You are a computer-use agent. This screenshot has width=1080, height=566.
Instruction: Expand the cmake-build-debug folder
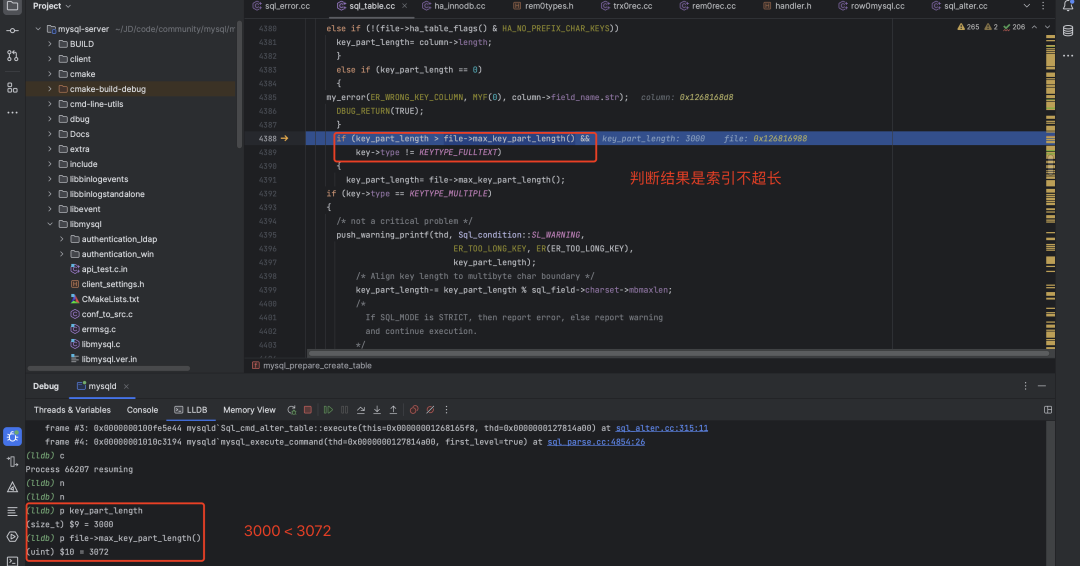click(x=49, y=89)
